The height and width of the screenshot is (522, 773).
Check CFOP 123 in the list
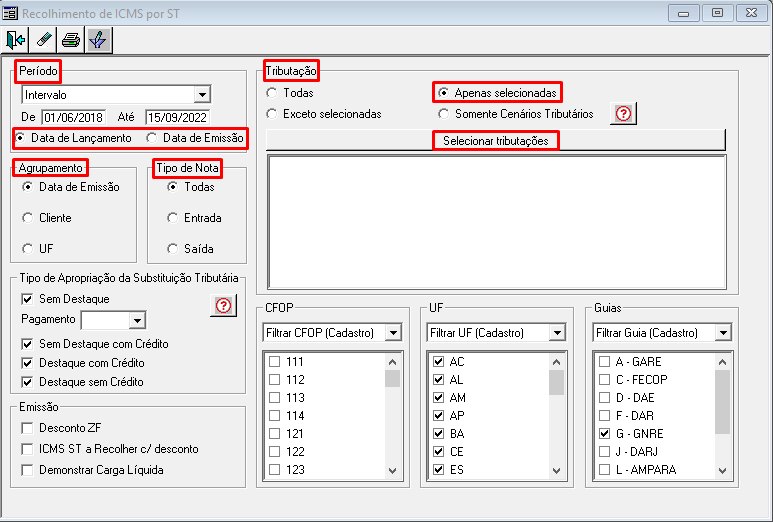[275, 470]
